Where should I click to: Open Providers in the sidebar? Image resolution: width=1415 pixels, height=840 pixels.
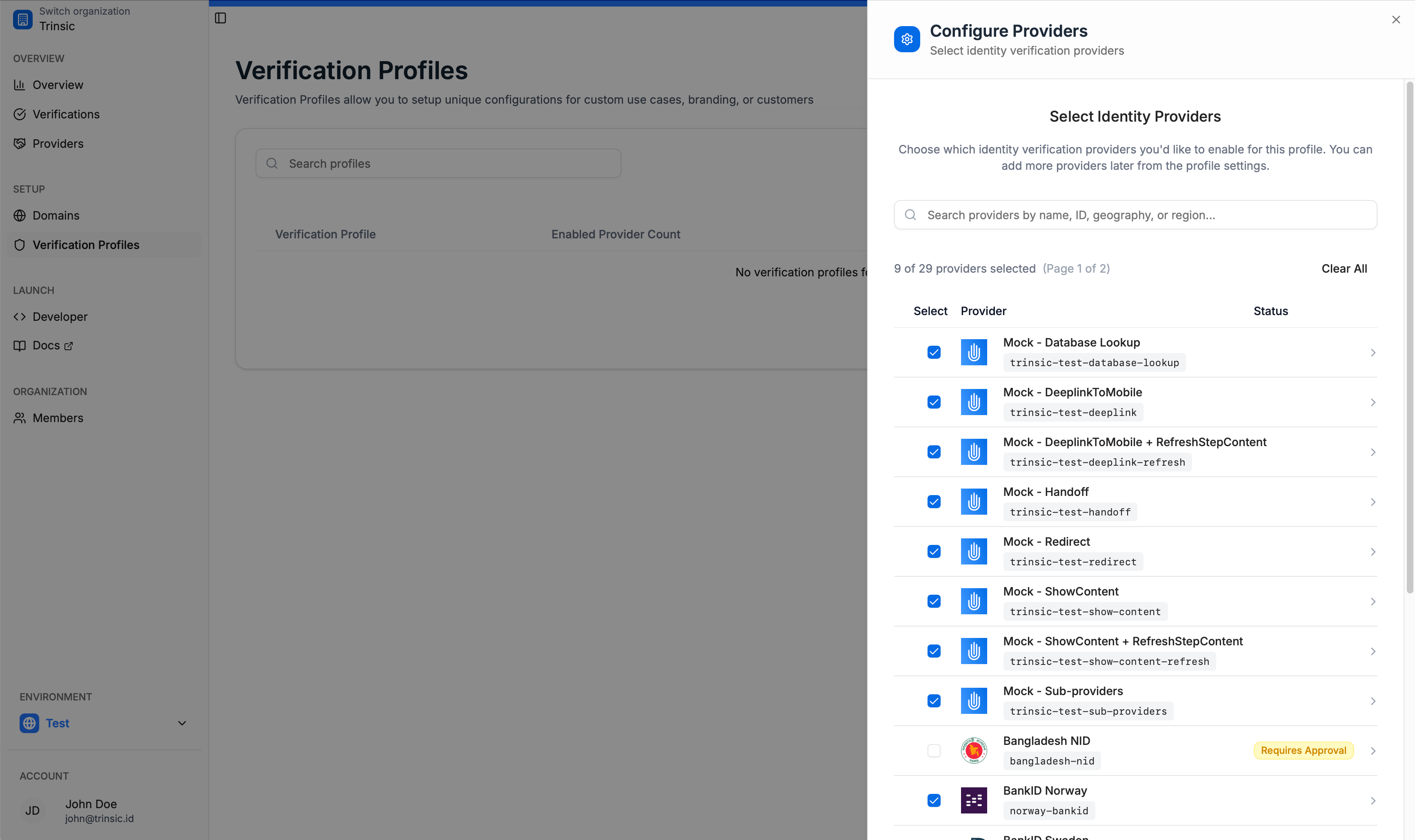(x=58, y=144)
